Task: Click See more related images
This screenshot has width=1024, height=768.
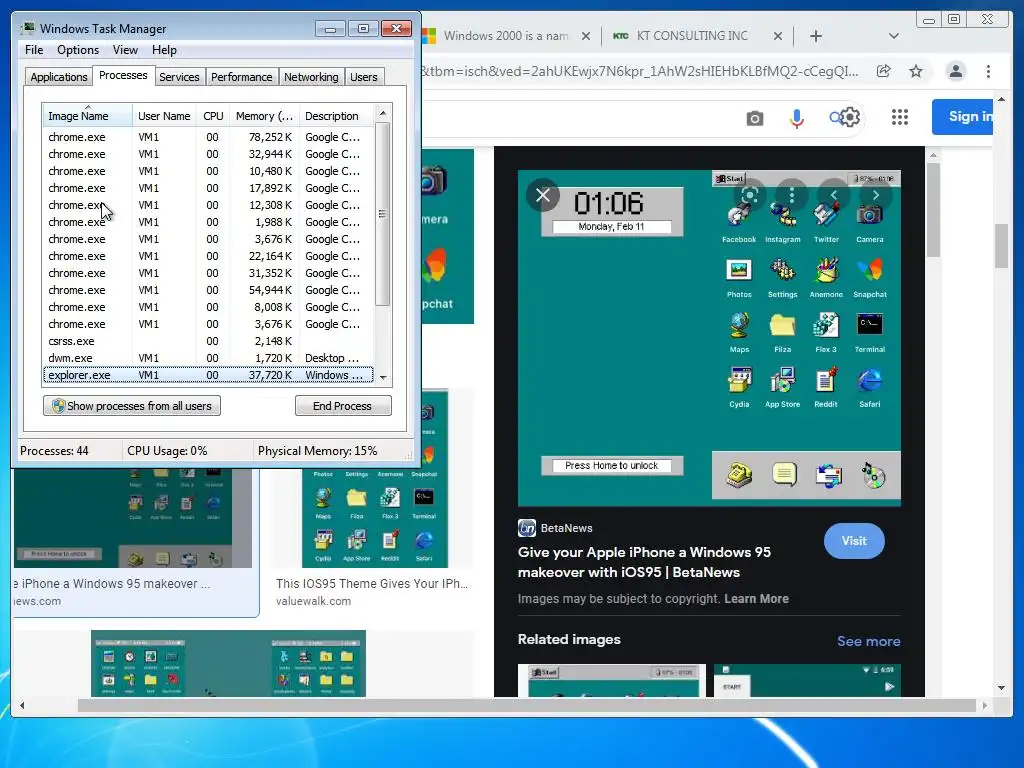Action: (869, 641)
